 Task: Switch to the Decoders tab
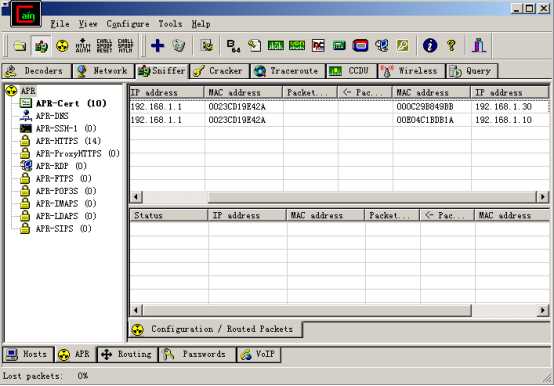(36, 71)
